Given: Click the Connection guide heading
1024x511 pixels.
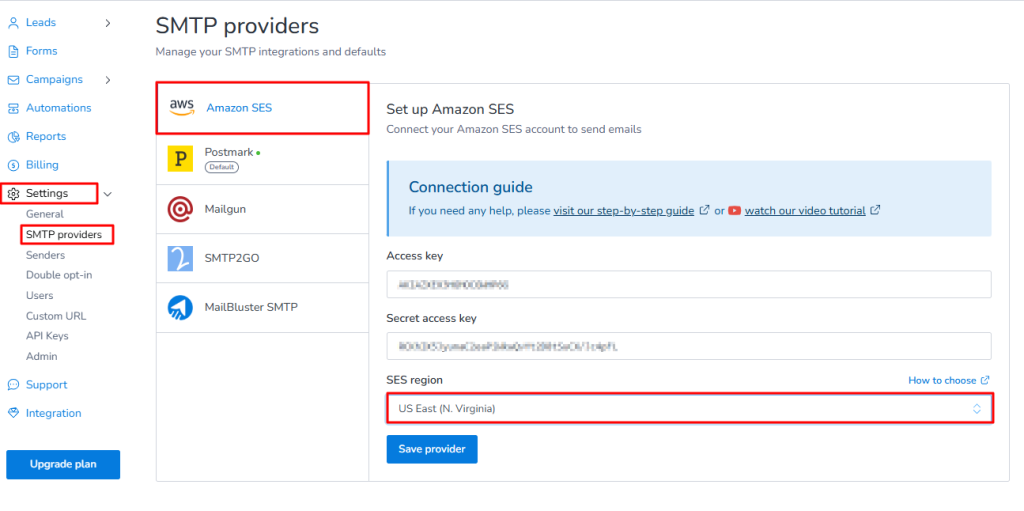Looking at the screenshot, I should tap(471, 188).
